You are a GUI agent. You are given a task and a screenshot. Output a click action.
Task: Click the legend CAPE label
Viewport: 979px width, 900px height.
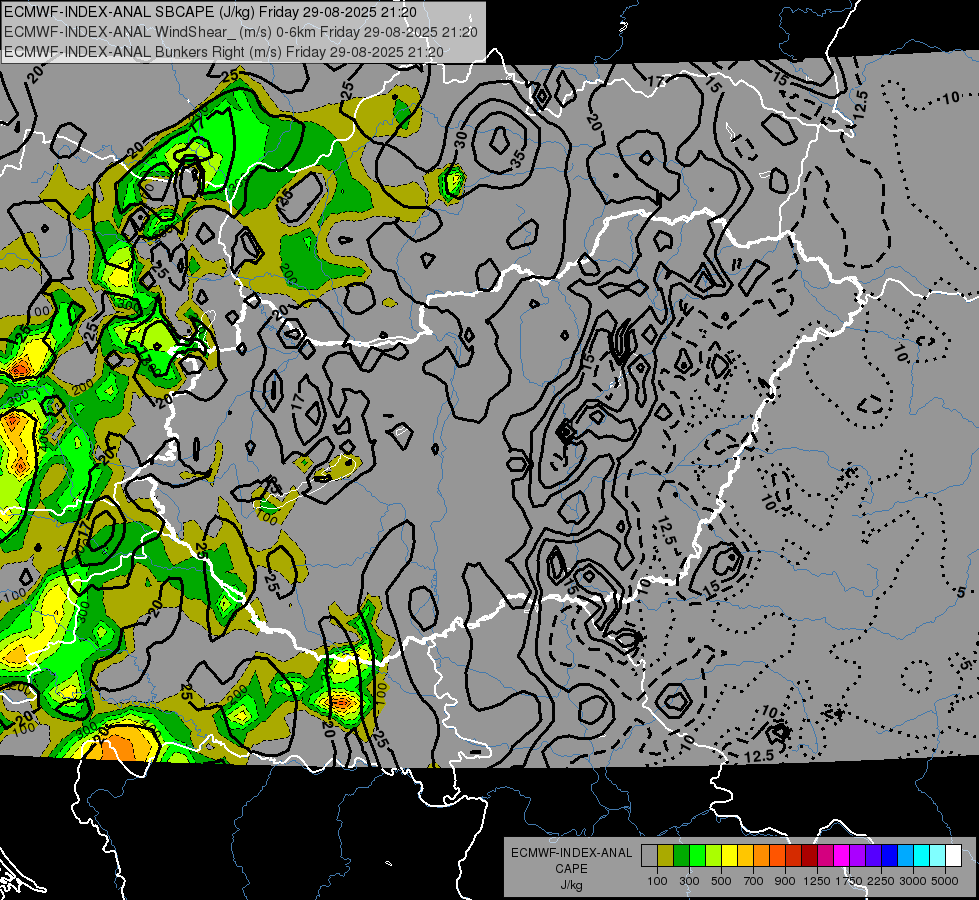tap(571, 869)
